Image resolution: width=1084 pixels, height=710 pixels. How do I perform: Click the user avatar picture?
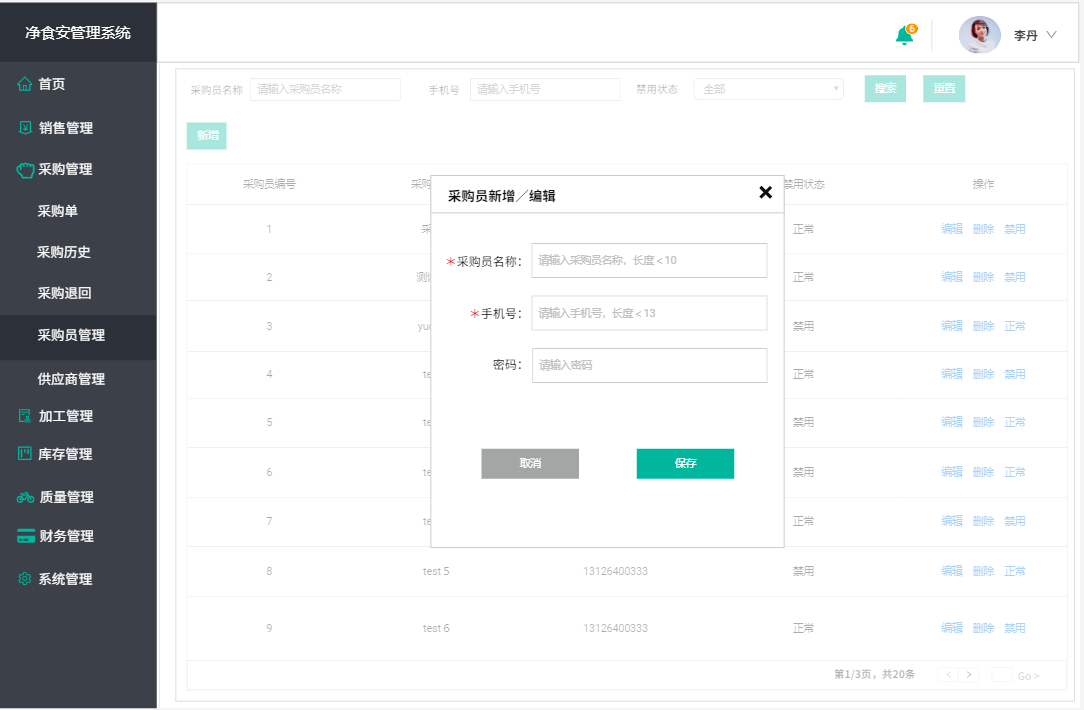pyautogui.click(x=979, y=35)
